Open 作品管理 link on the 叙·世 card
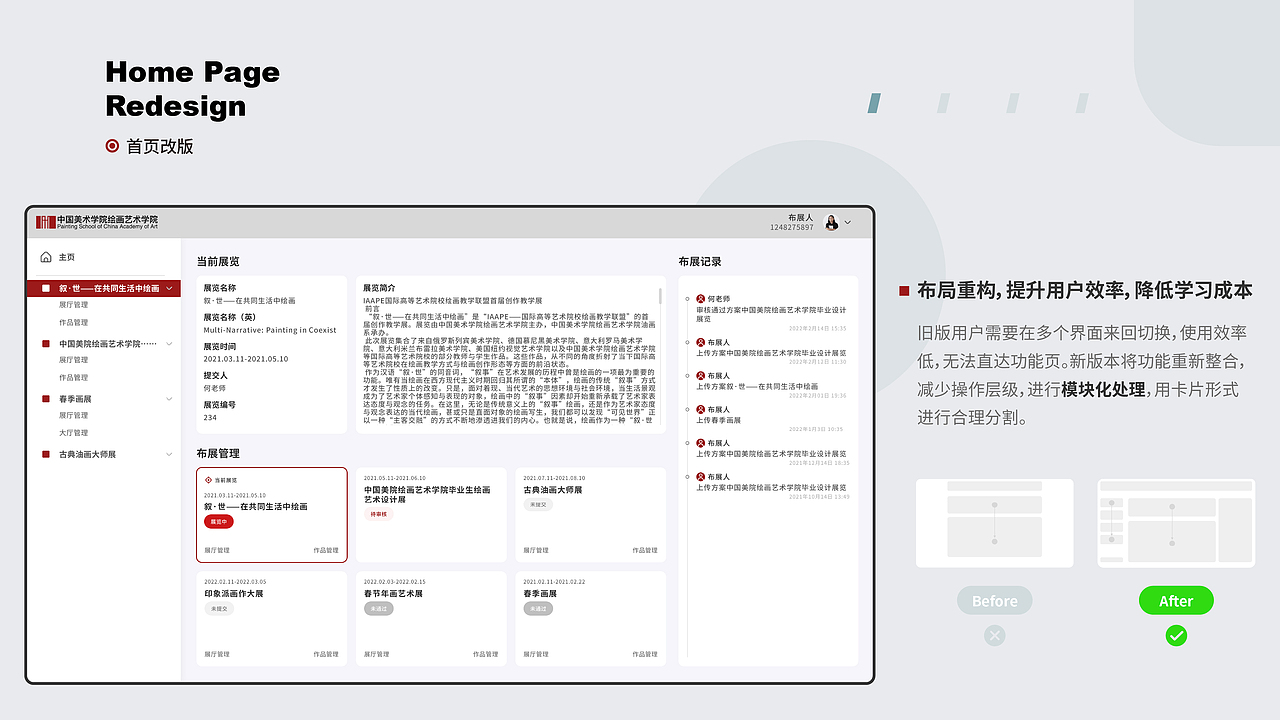1280x720 pixels. [326, 550]
